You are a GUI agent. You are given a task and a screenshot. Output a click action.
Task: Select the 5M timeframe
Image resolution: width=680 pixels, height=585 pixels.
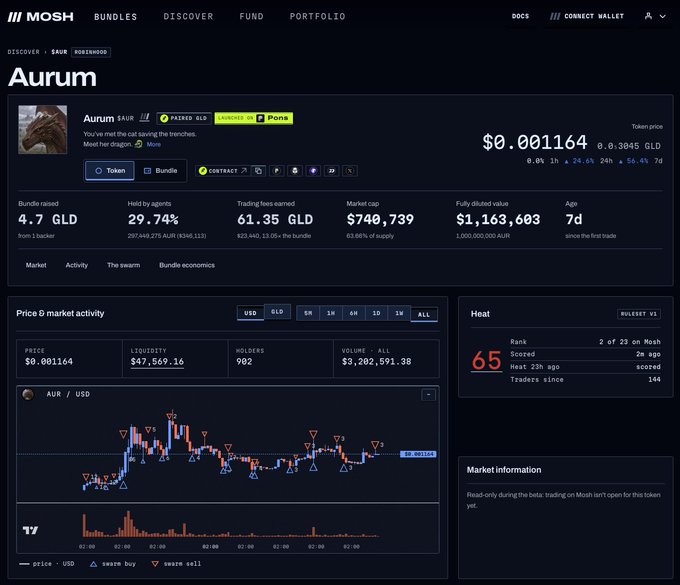pyautogui.click(x=308, y=313)
